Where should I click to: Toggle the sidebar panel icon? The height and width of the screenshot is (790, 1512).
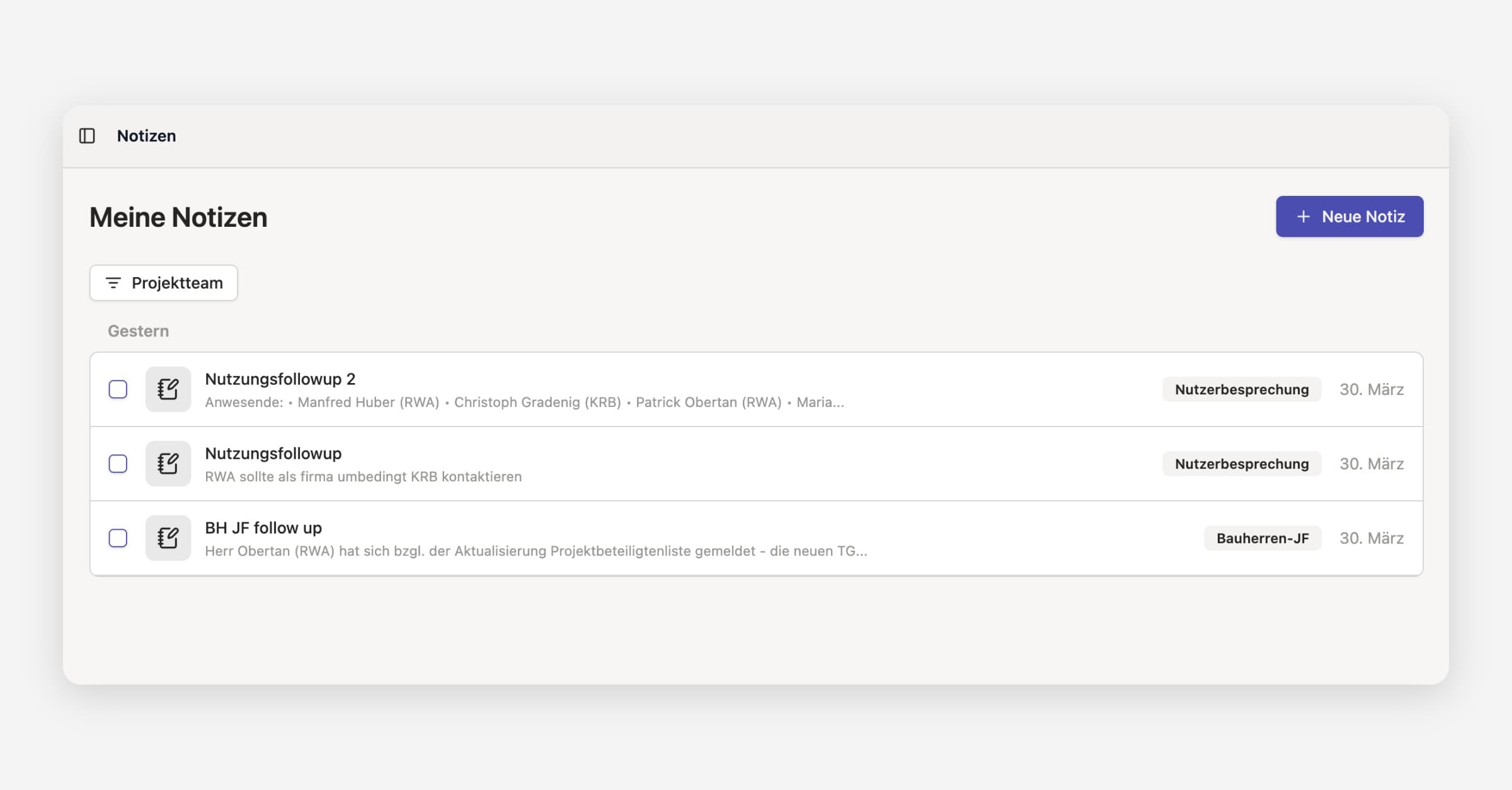pos(87,135)
